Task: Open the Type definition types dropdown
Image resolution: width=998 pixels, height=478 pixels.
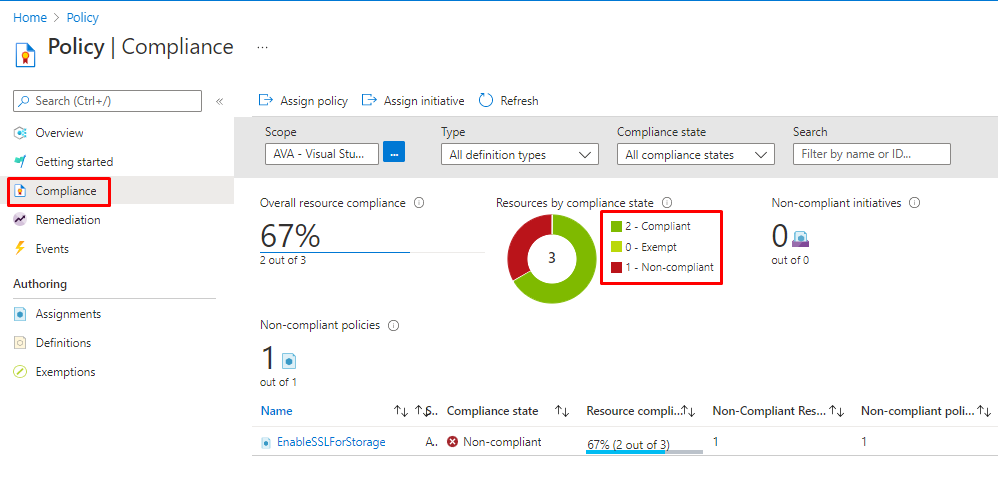Action: (x=519, y=155)
